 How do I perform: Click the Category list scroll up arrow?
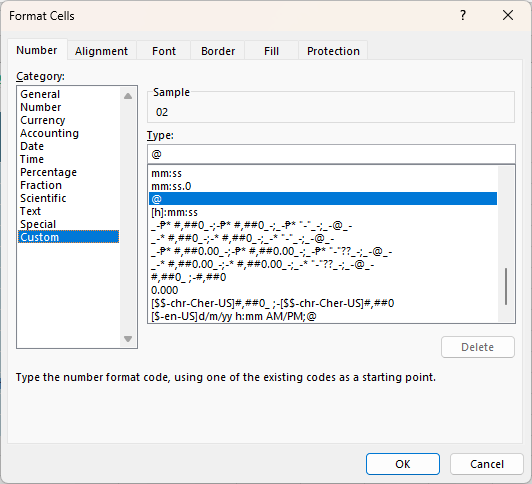tap(128, 96)
